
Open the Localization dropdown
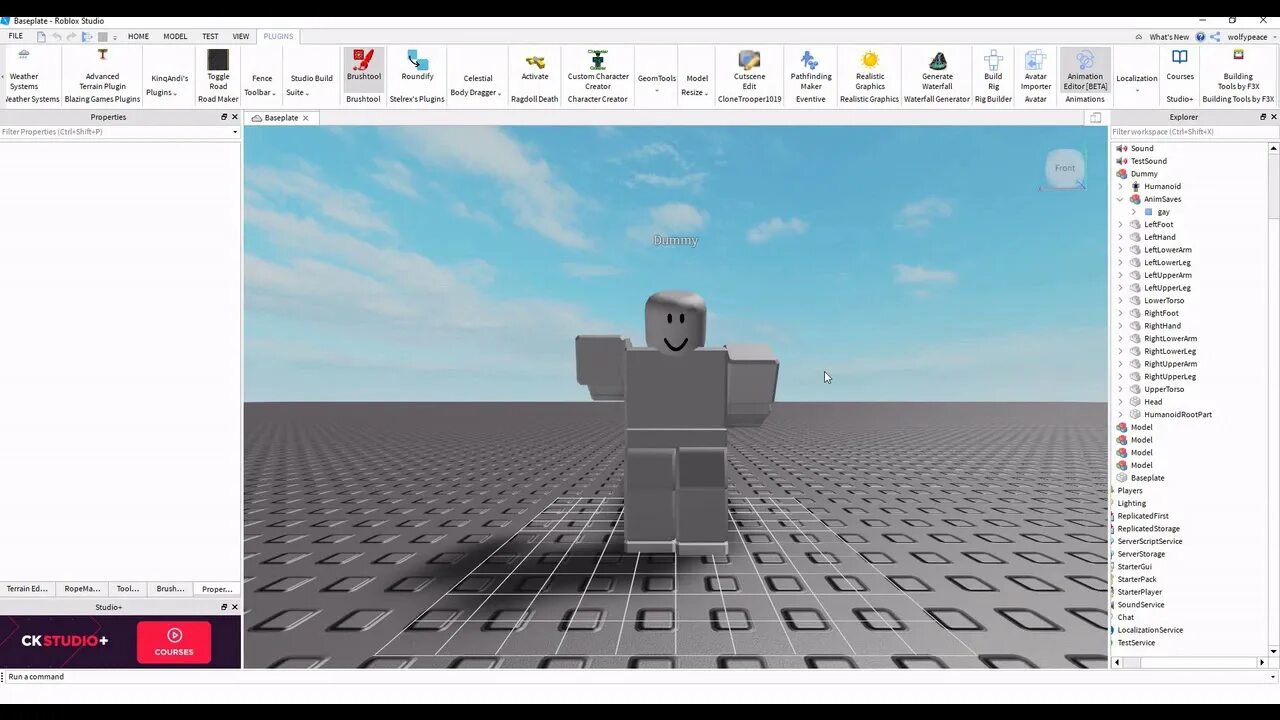coord(1136,83)
